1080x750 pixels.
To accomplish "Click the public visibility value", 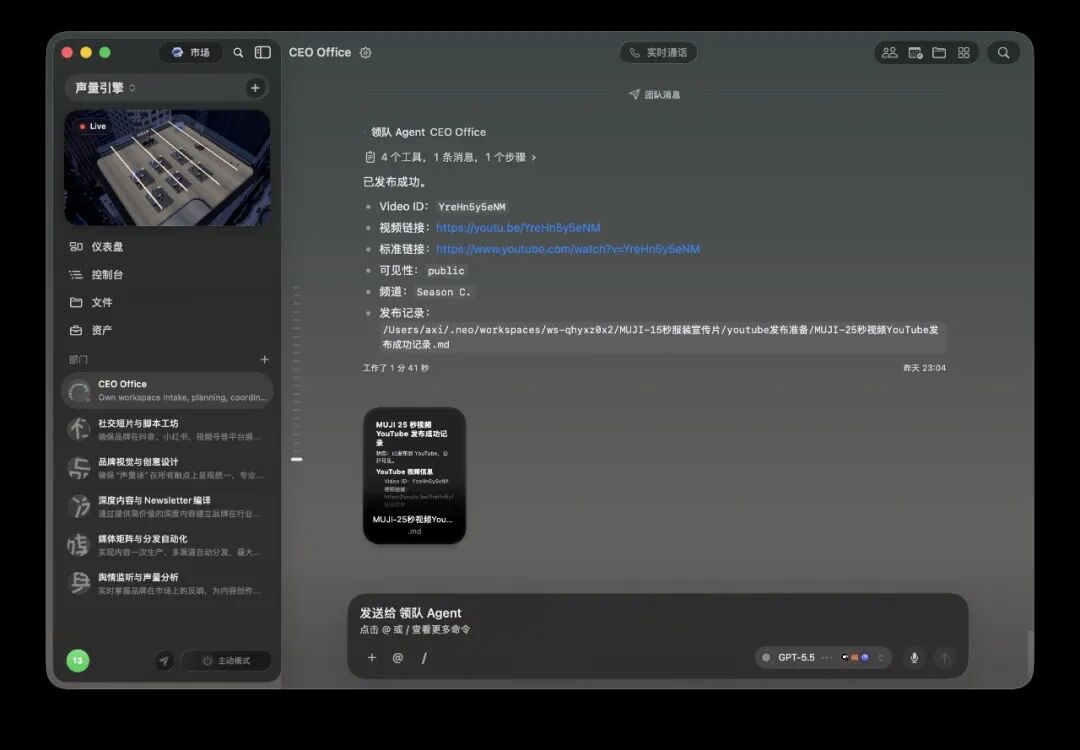I will point(446,271).
